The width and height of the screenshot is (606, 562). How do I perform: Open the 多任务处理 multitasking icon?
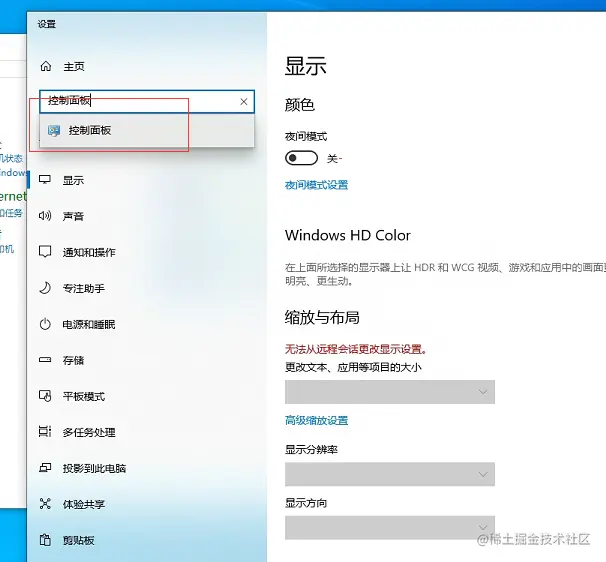pos(45,432)
